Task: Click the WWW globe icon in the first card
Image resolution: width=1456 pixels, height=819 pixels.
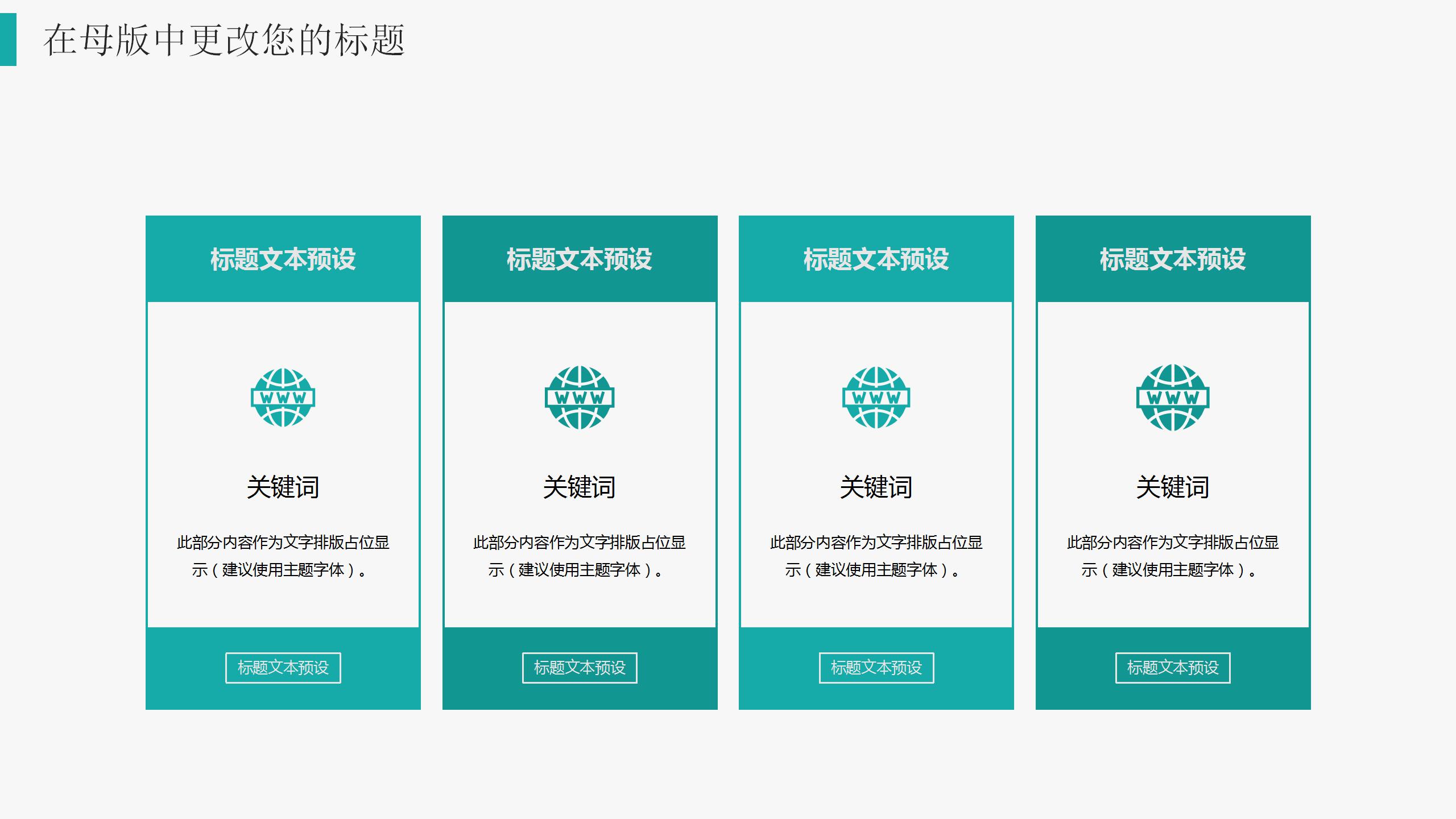Action: (283, 398)
